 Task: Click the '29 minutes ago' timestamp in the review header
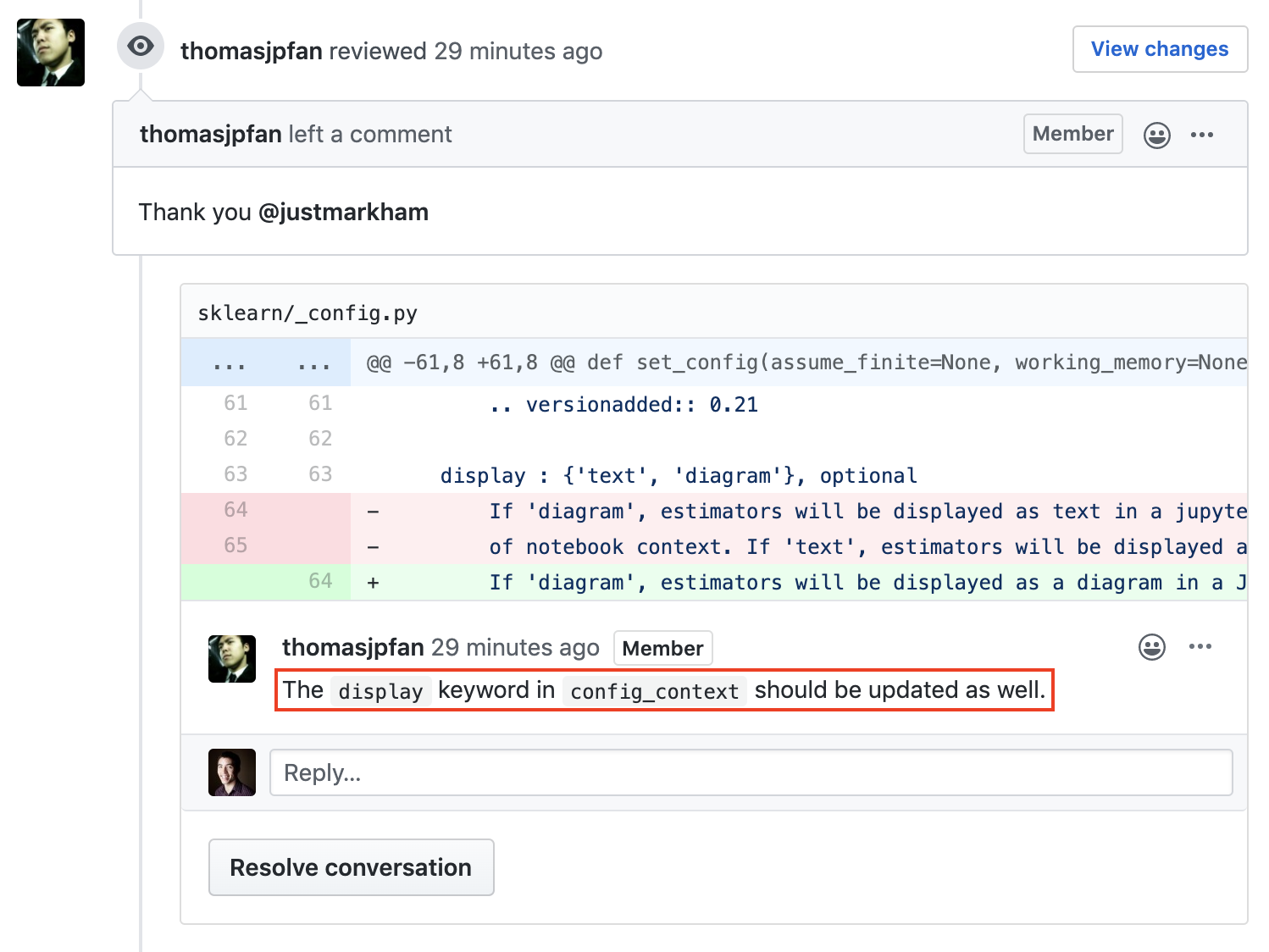(x=518, y=51)
